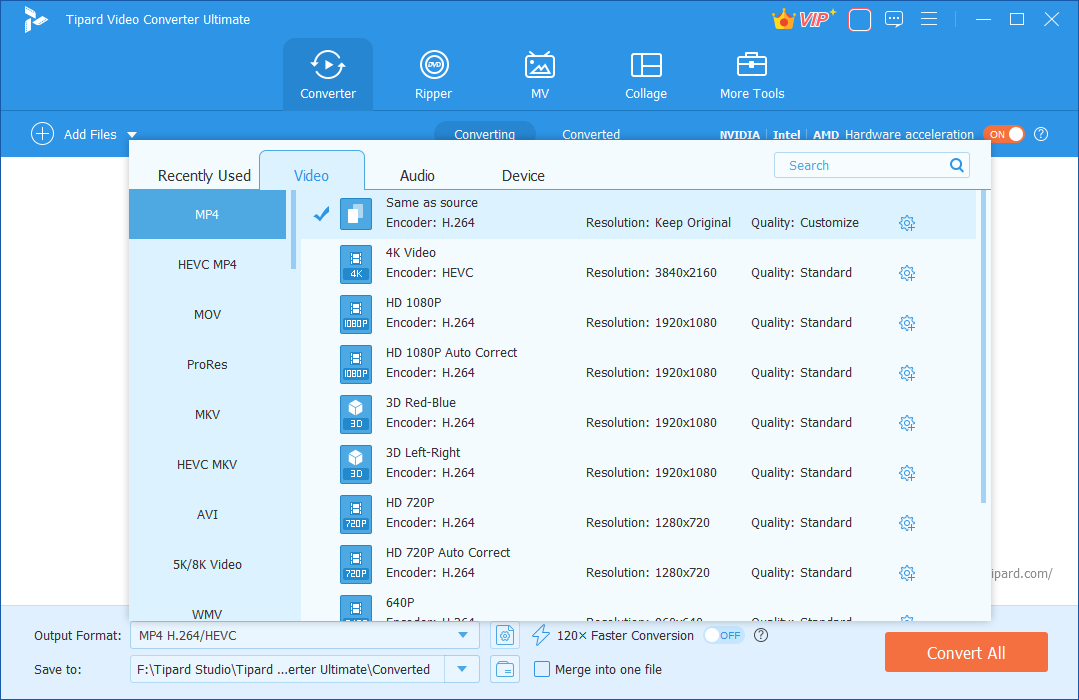Click HD 720P Auto Correct preset icon
This screenshot has height=700, width=1079.
pos(356,564)
